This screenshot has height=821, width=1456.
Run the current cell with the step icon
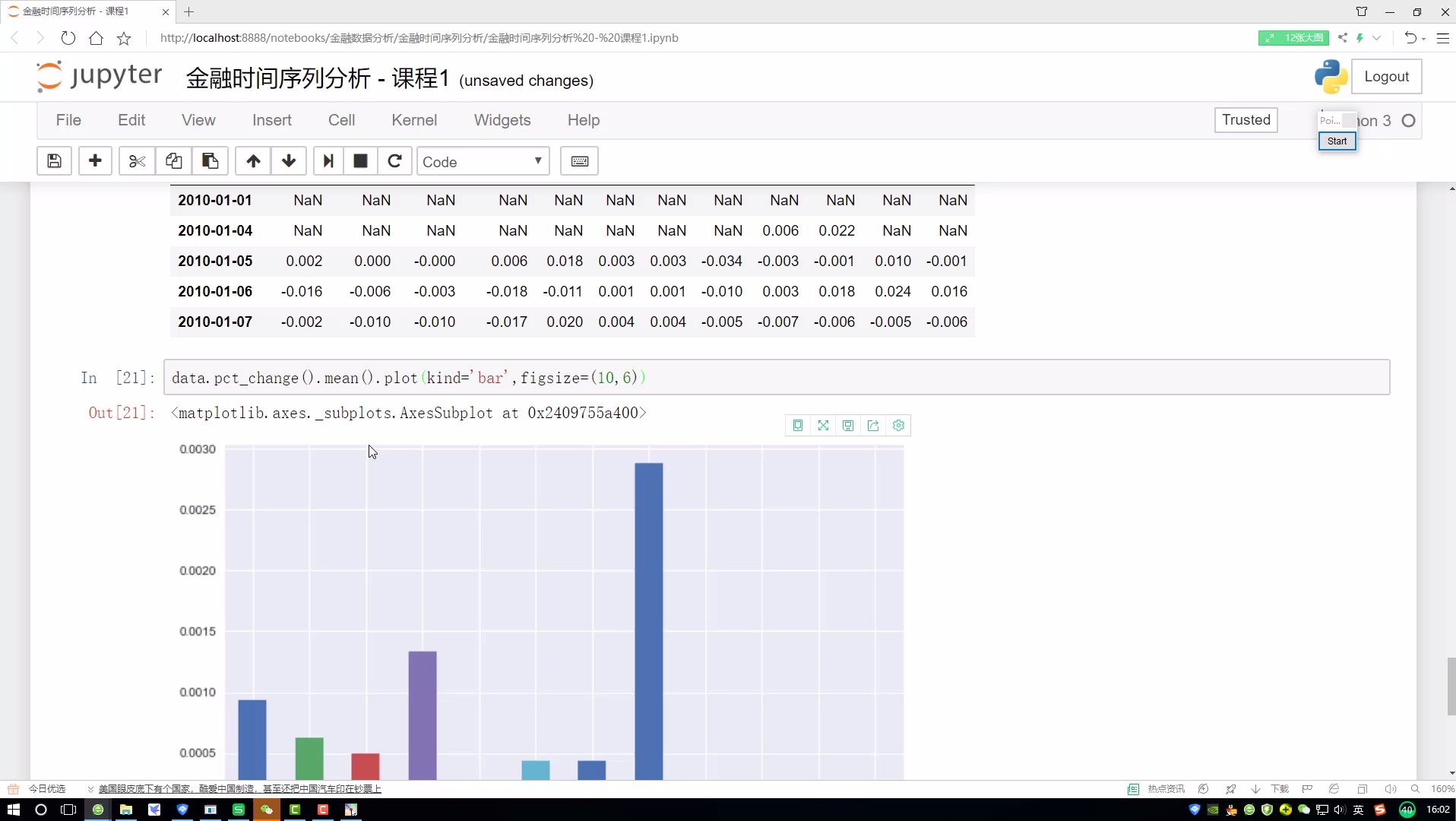click(328, 161)
